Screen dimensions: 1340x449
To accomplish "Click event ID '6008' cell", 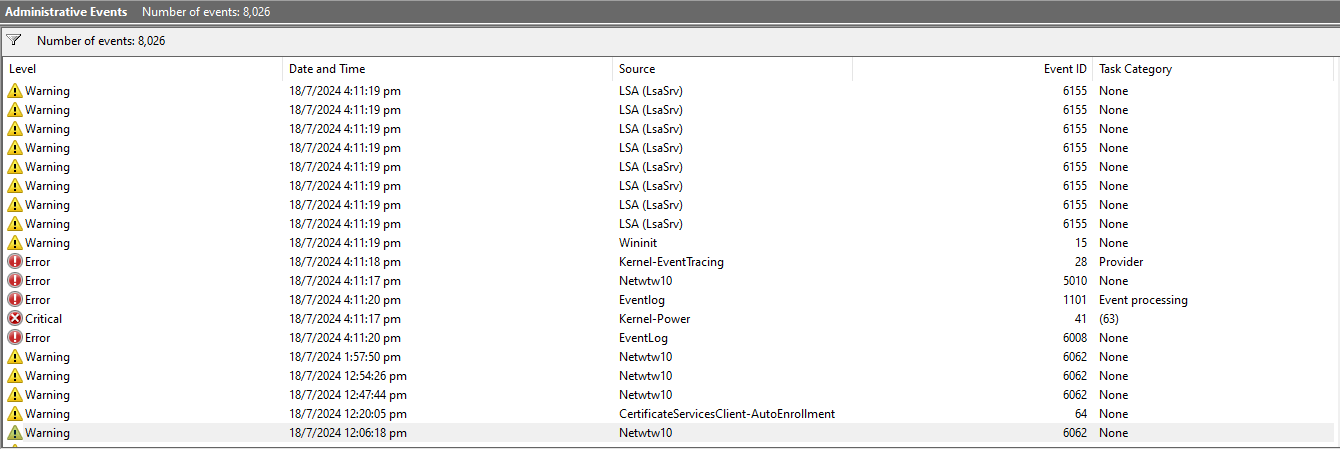I will (x=1074, y=338).
